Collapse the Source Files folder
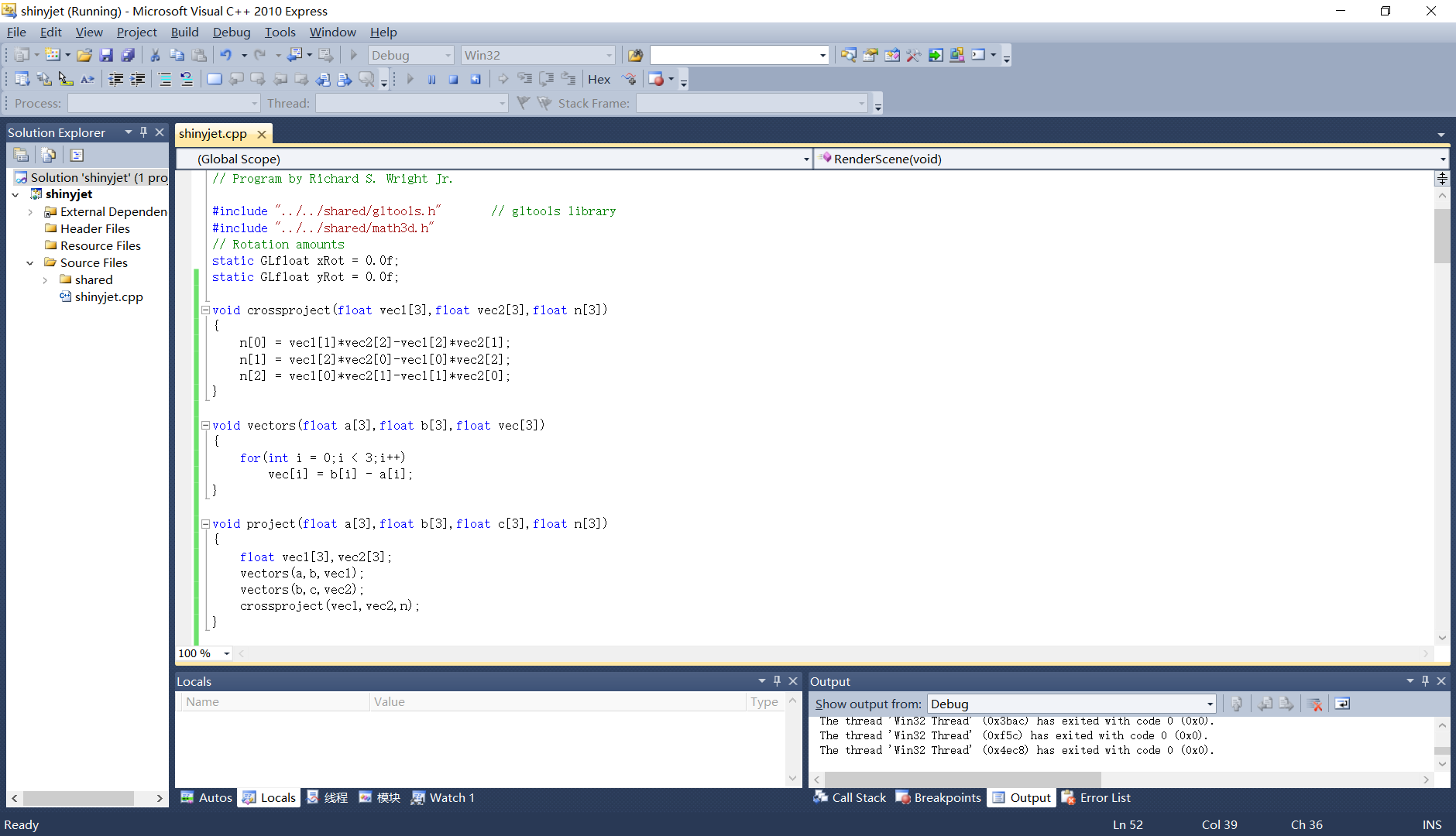 pos(30,262)
